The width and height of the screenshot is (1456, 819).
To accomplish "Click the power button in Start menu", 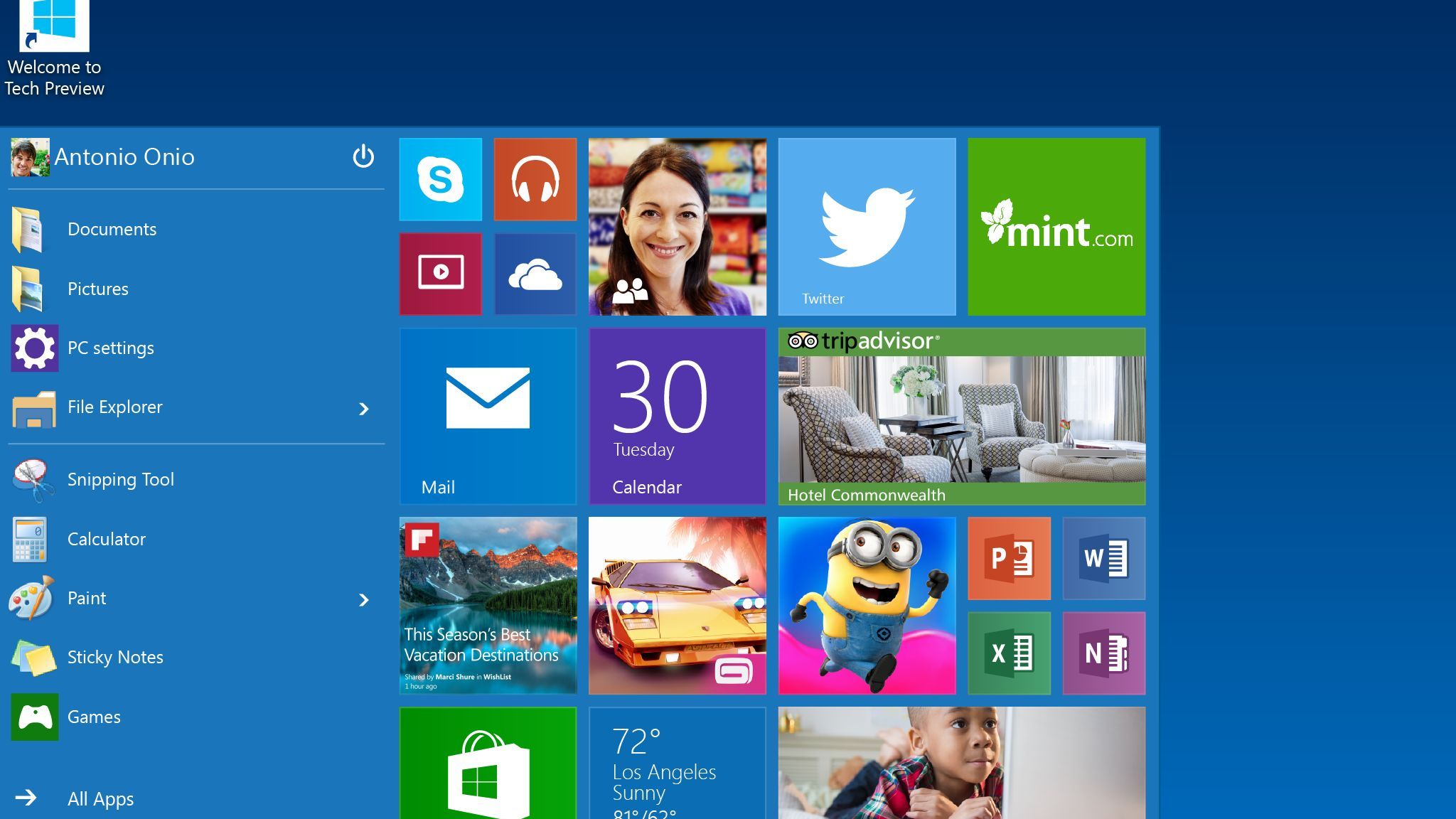I will pos(363,156).
